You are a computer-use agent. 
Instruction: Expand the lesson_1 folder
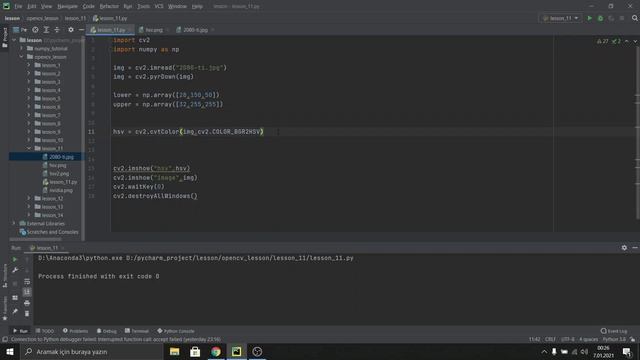point(29,65)
